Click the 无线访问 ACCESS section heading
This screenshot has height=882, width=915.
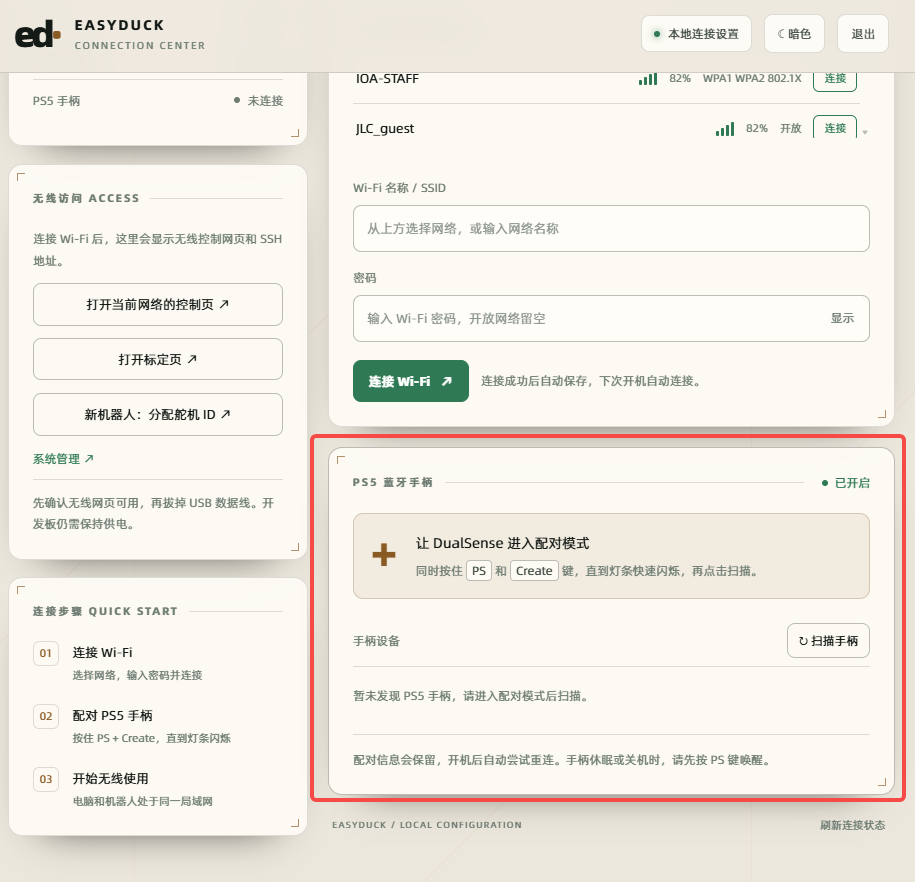coord(86,198)
